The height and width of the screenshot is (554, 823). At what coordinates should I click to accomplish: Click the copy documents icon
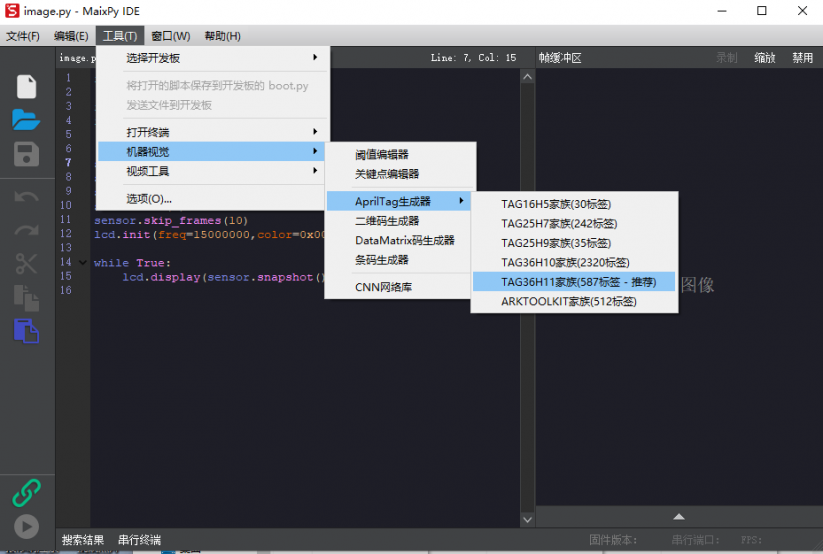click(x=26, y=298)
